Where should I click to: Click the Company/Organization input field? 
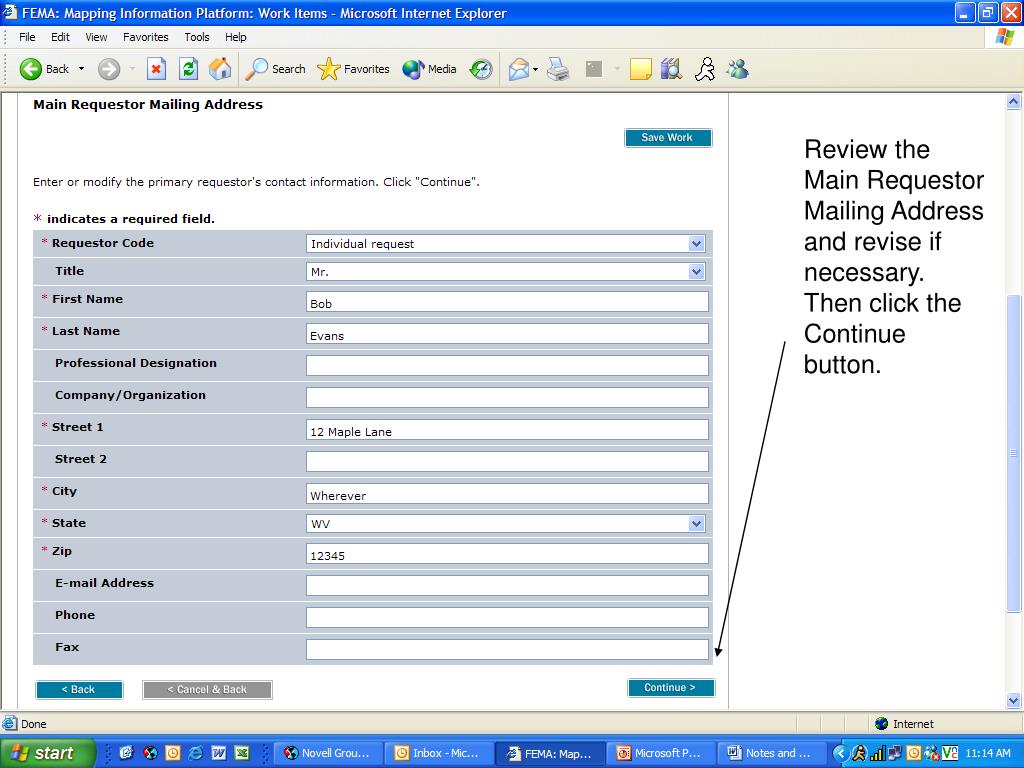(x=507, y=398)
